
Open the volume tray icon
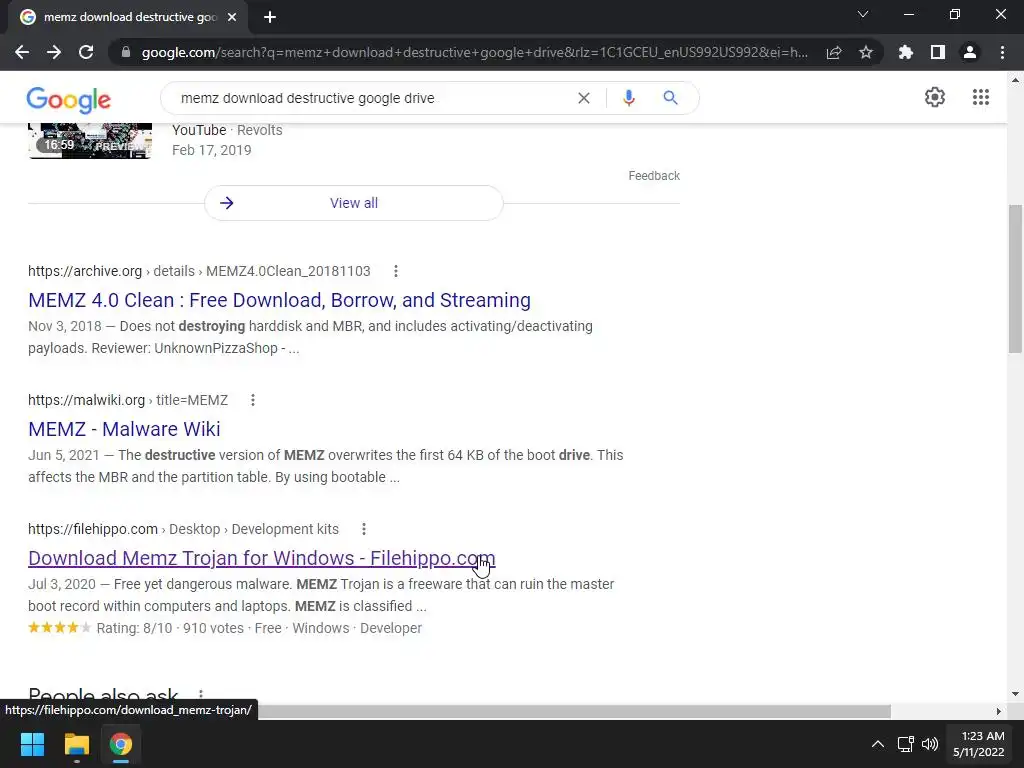pos(930,744)
